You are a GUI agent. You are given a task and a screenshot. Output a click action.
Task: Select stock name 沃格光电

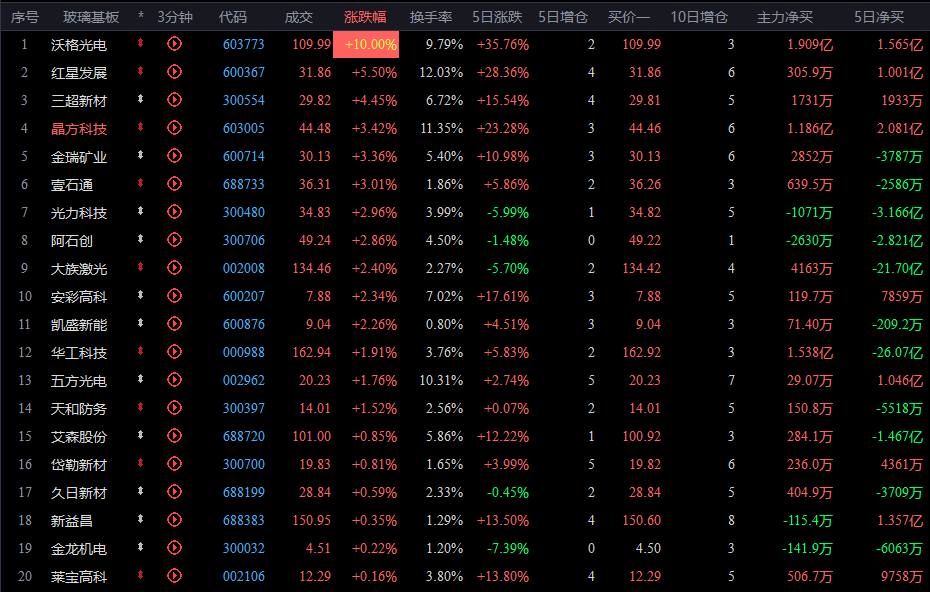pyautogui.click(x=79, y=45)
